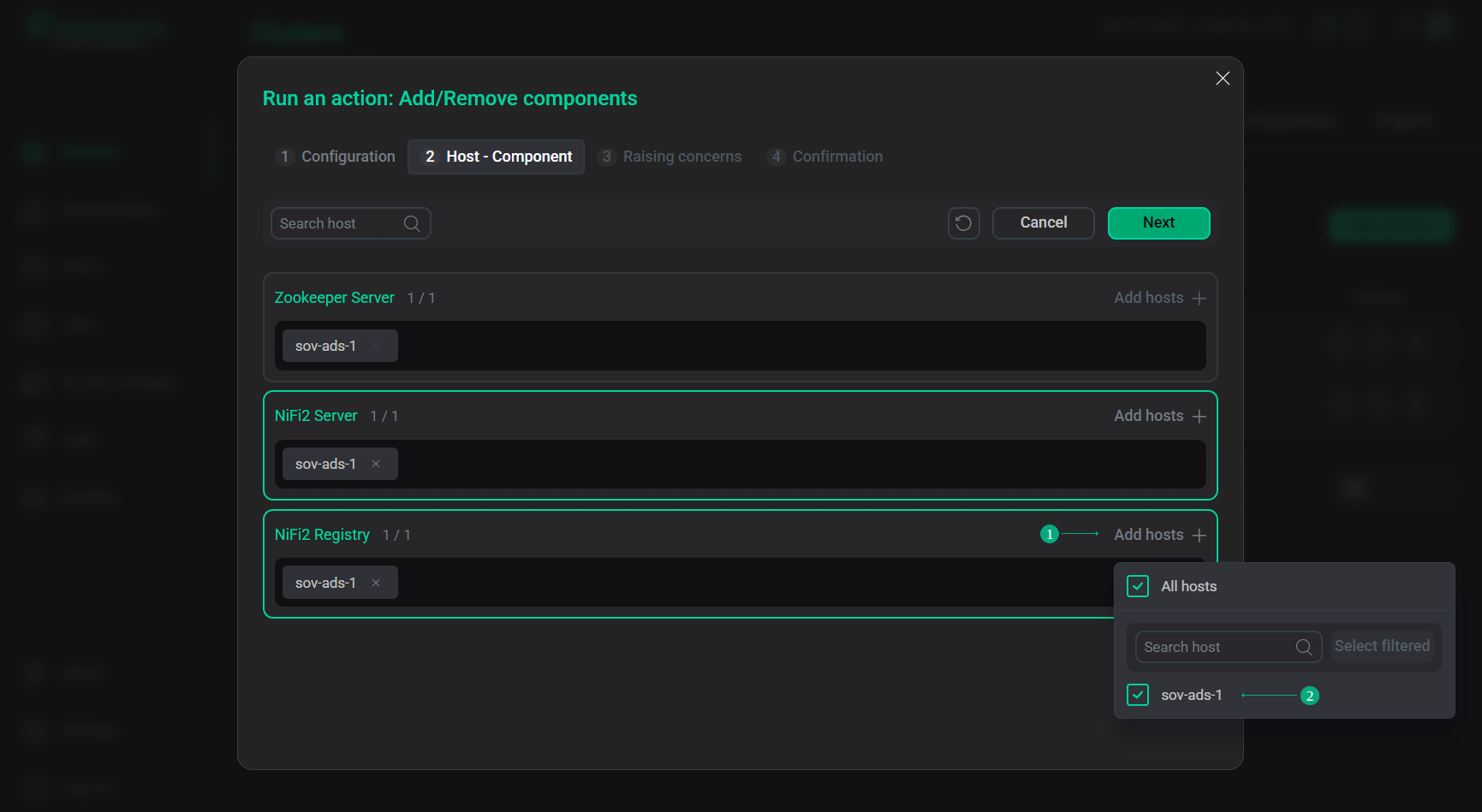The height and width of the screenshot is (812, 1482).
Task: Open Add hosts for Zookeeper Server
Action: coord(1159,297)
